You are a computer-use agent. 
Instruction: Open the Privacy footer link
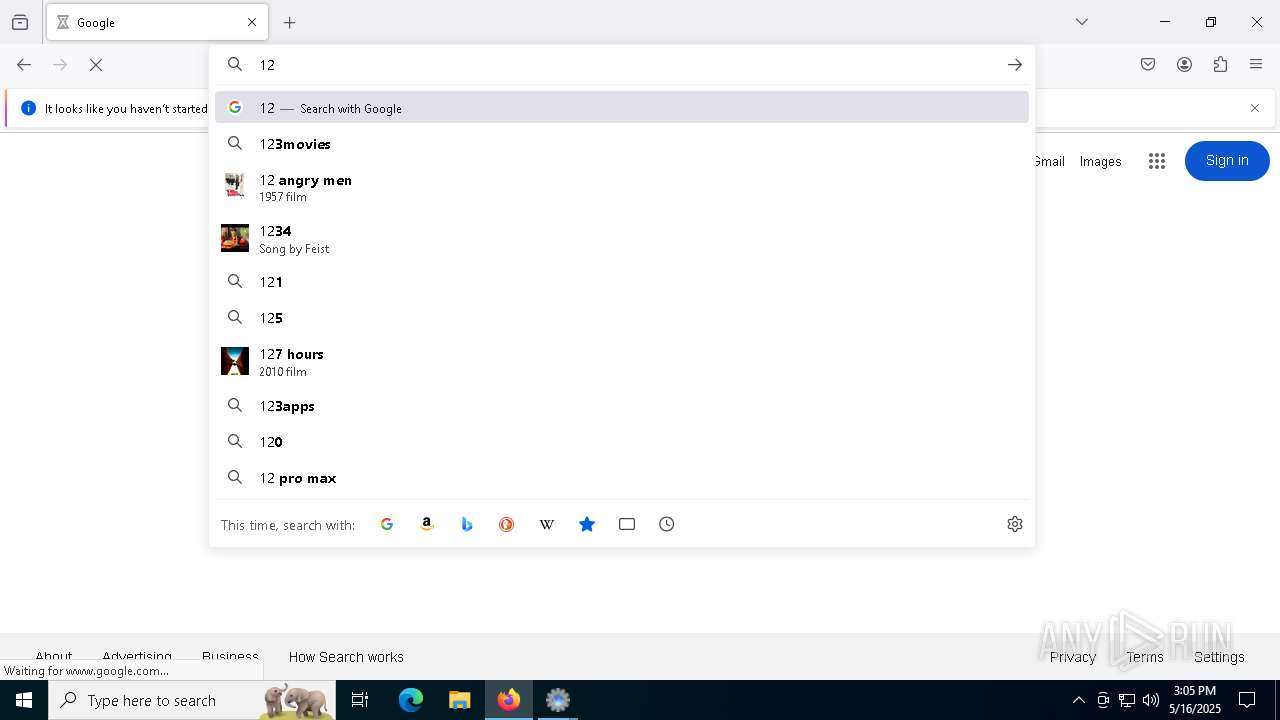tap(1073, 657)
